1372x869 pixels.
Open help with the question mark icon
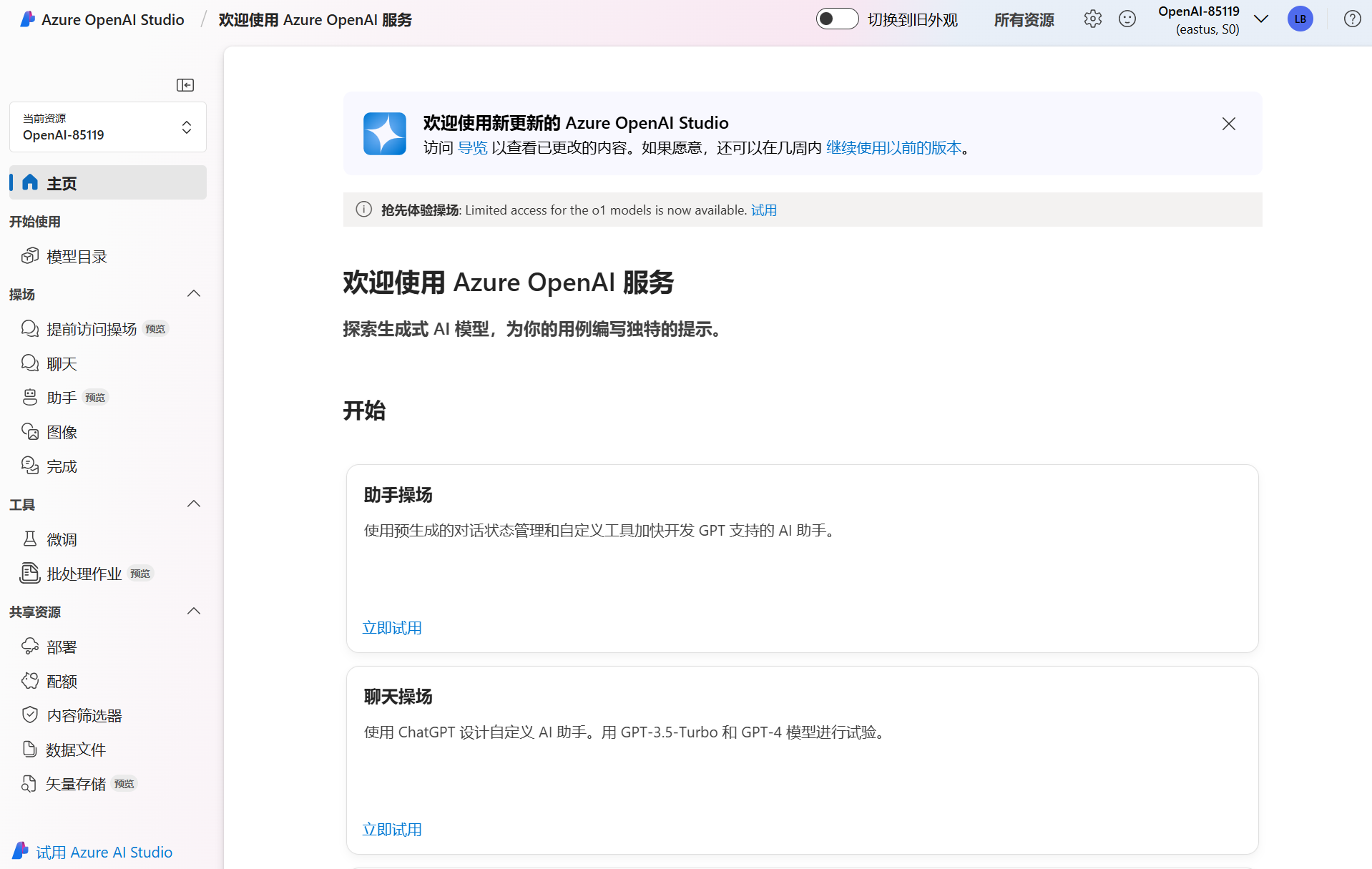(x=1352, y=19)
